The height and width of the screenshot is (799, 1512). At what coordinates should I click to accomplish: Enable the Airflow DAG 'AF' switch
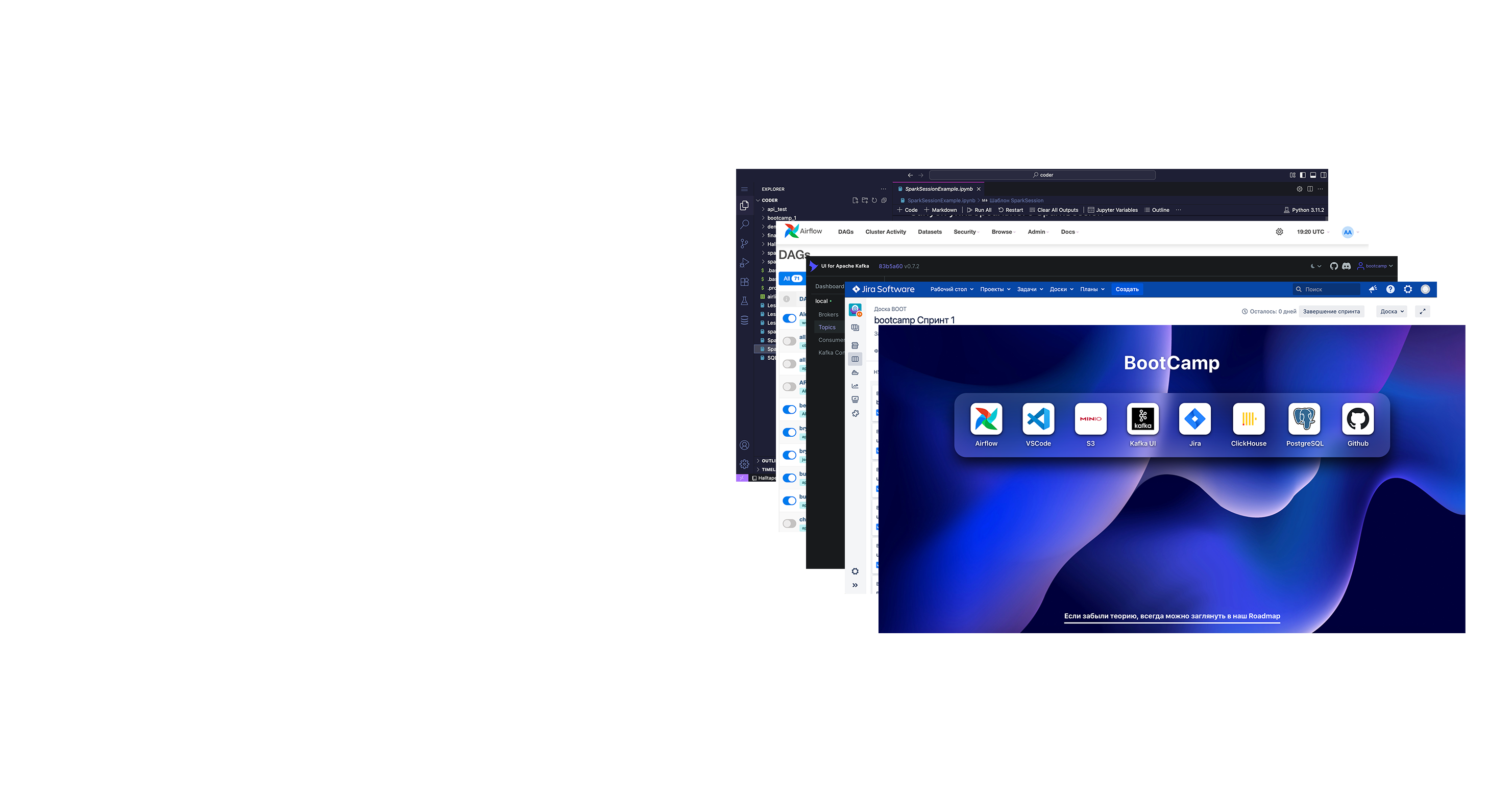tap(790, 387)
